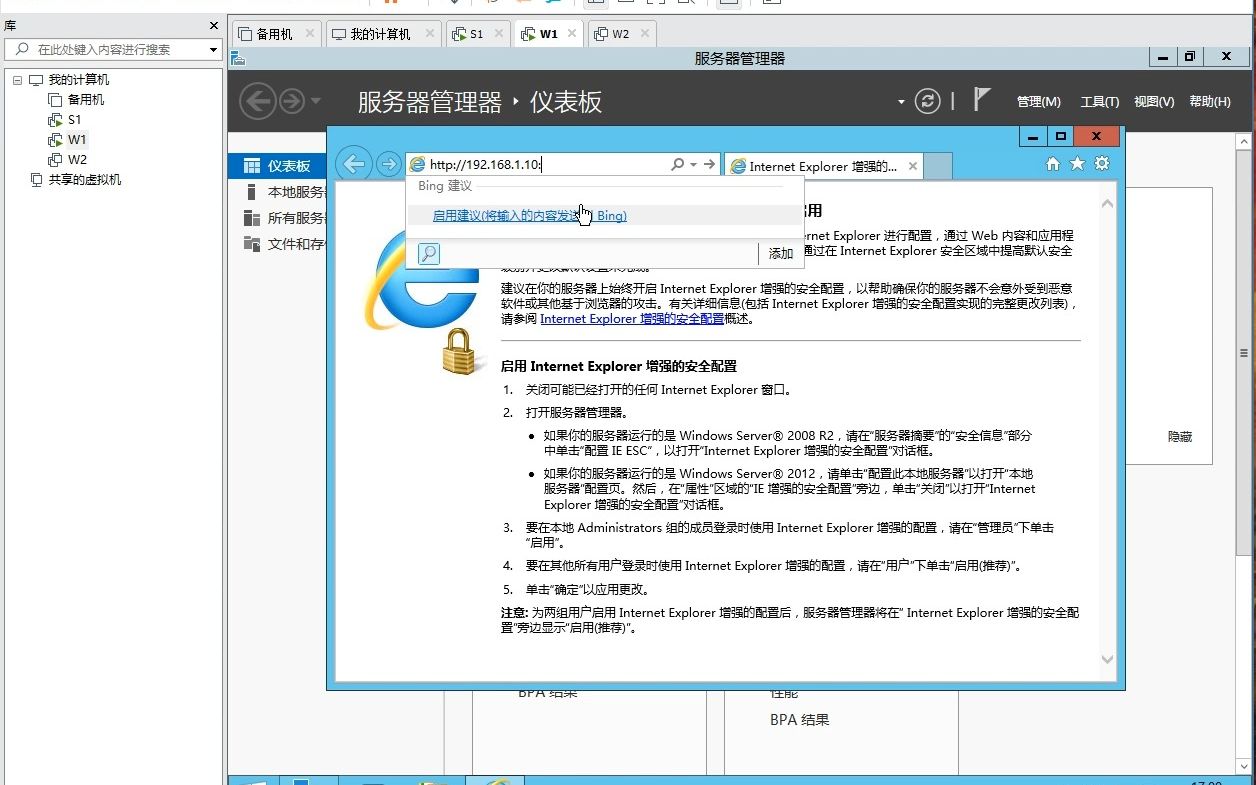1256x785 pixels.
Task: Click the Server Manager refresh icon
Action: pyautogui.click(x=928, y=101)
